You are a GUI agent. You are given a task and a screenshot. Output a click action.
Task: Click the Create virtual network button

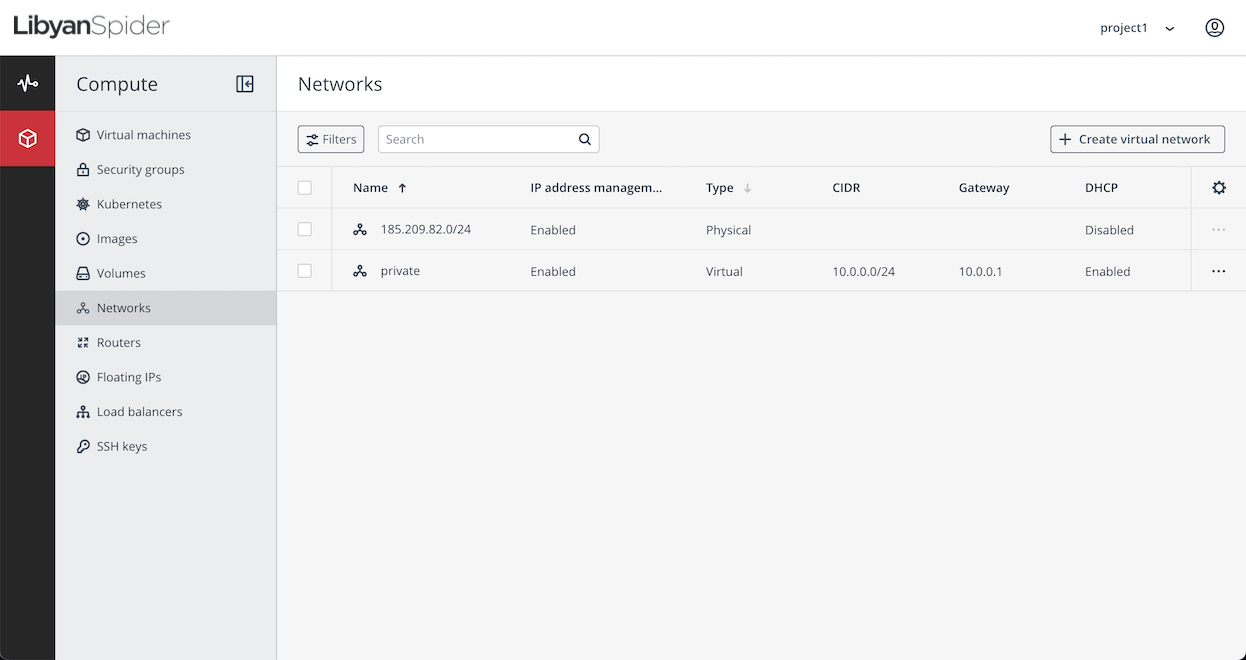(x=1137, y=139)
